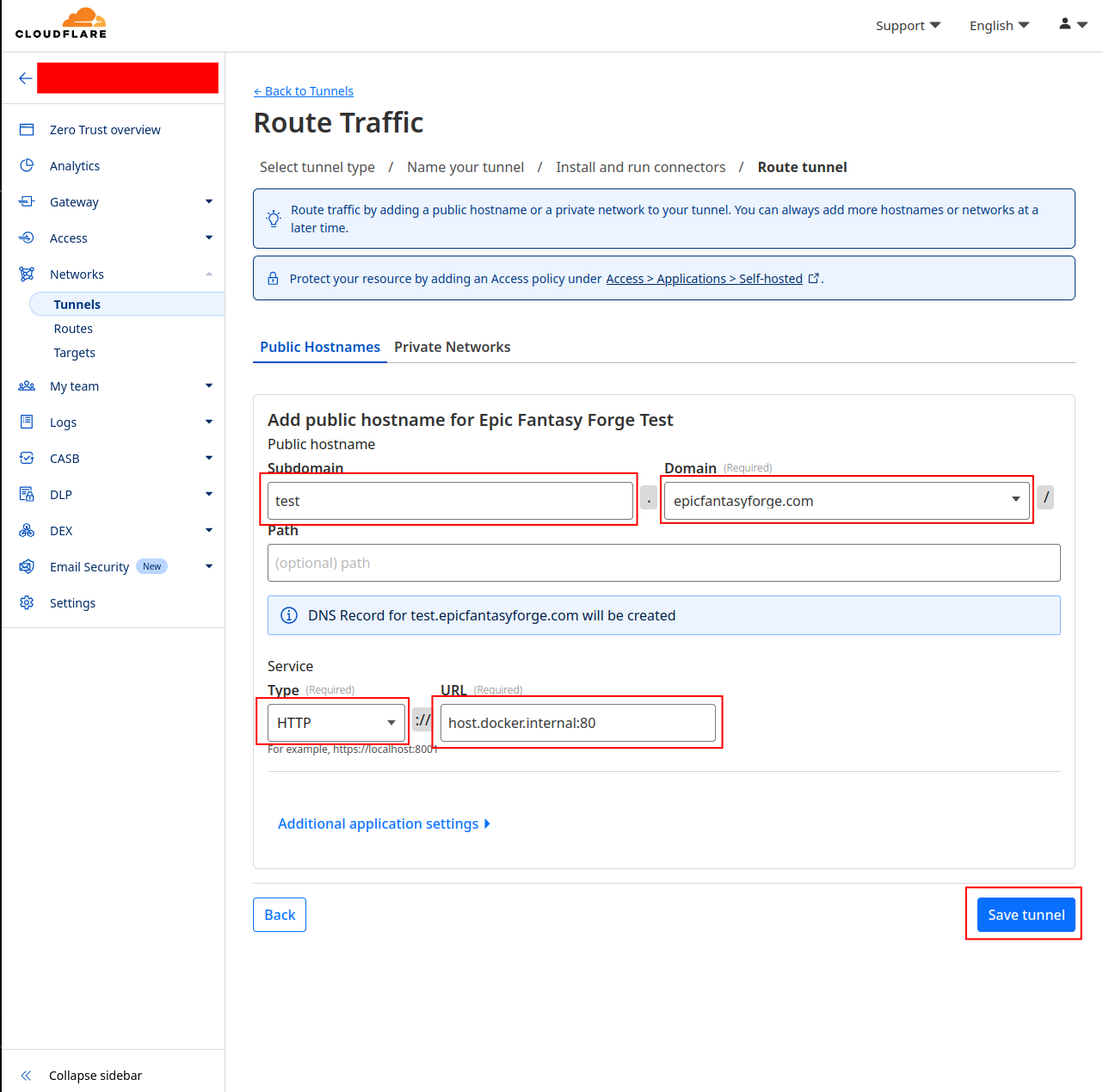The height and width of the screenshot is (1092, 1103).
Task: Expand the CASB menu arrow
Action: (209, 458)
